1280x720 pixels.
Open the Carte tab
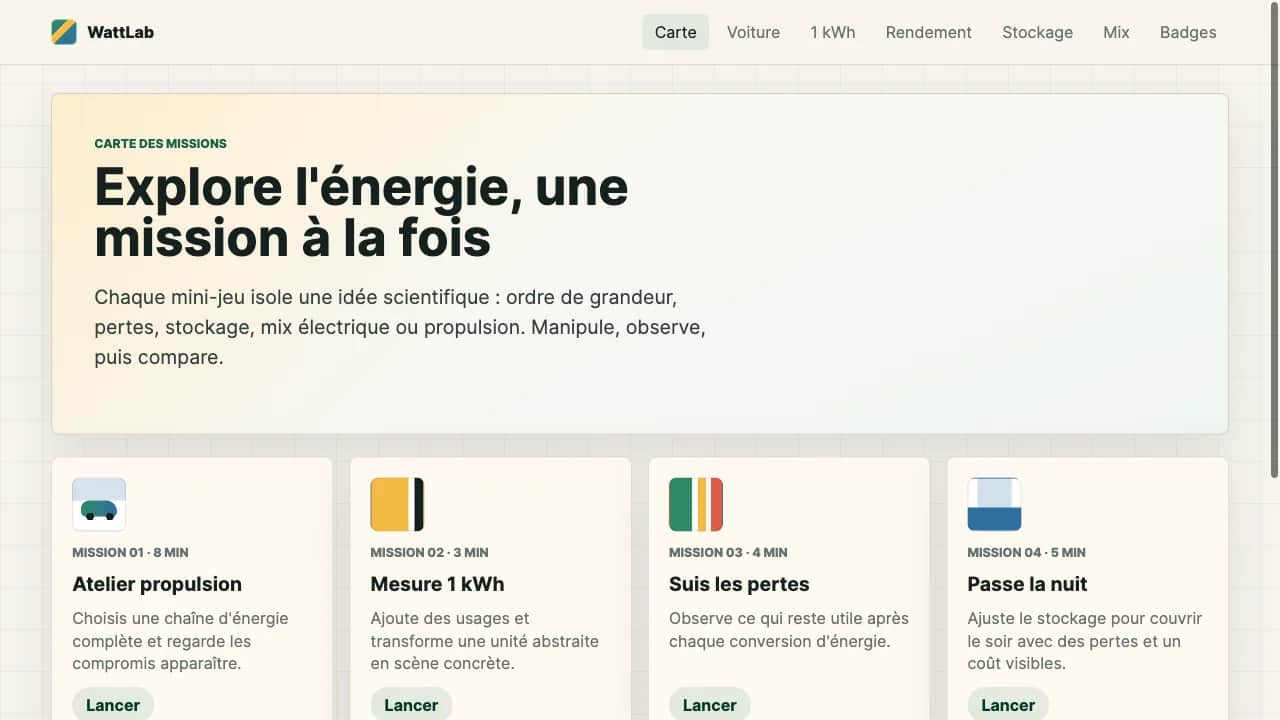pos(675,32)
